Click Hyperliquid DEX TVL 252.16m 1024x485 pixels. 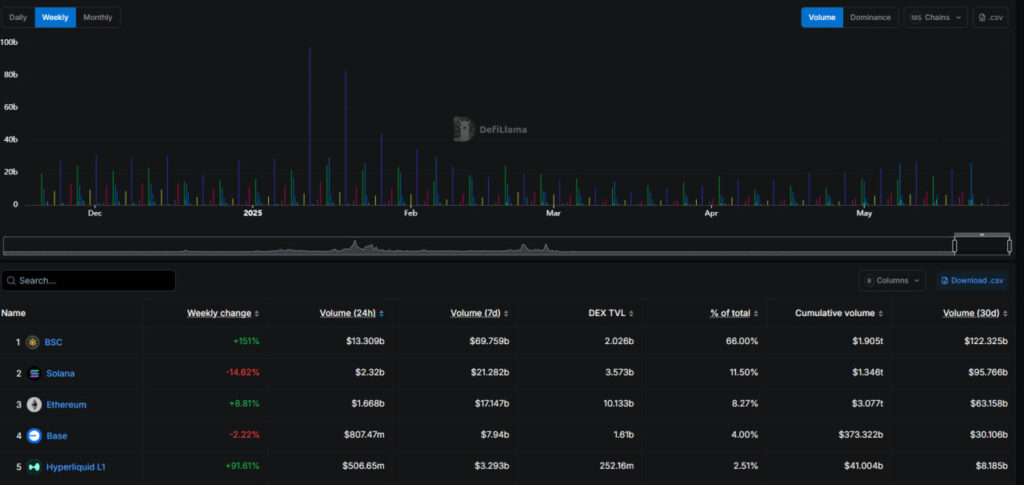(615, 467)
